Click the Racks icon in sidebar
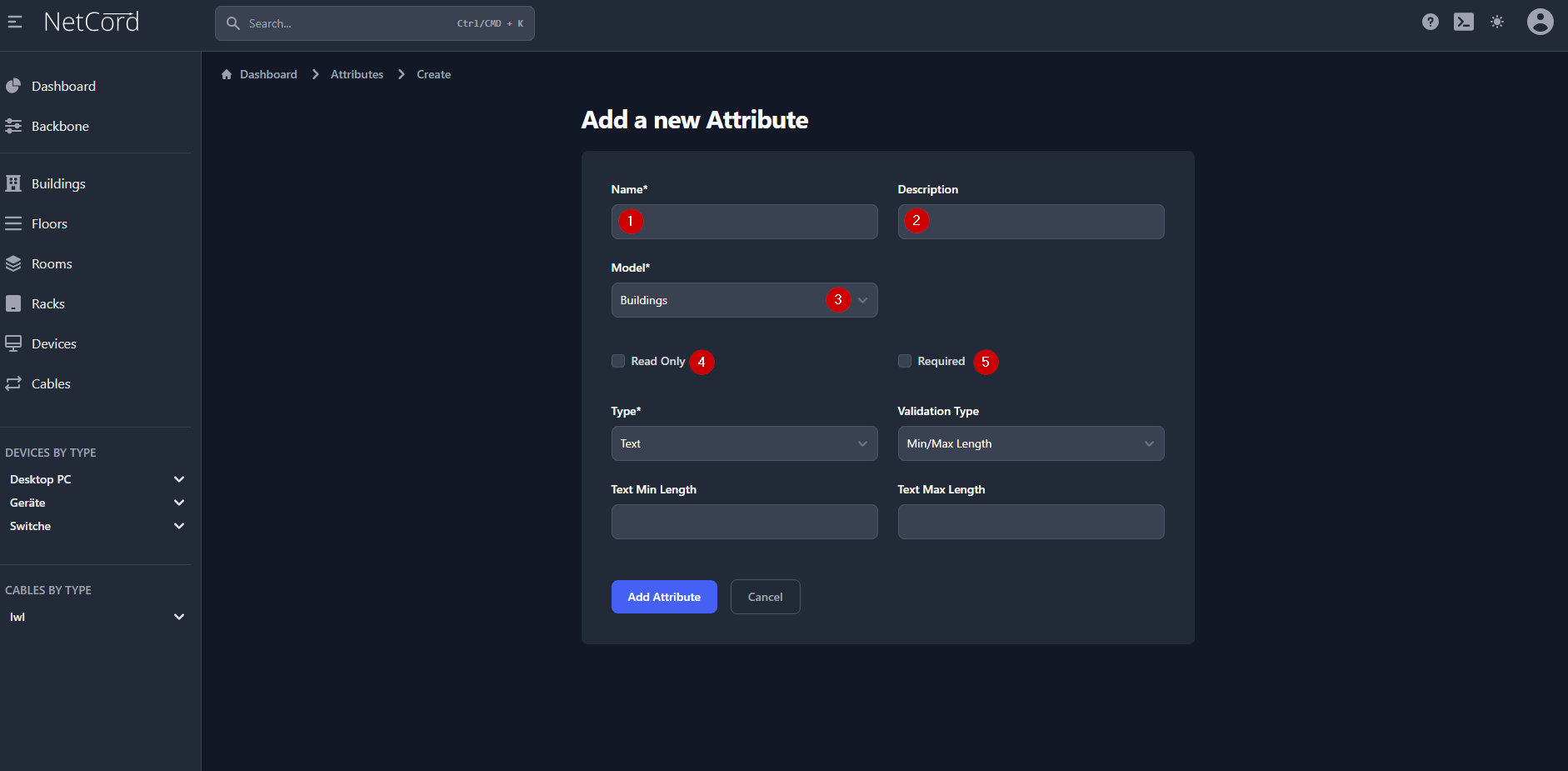 [13, 304]
